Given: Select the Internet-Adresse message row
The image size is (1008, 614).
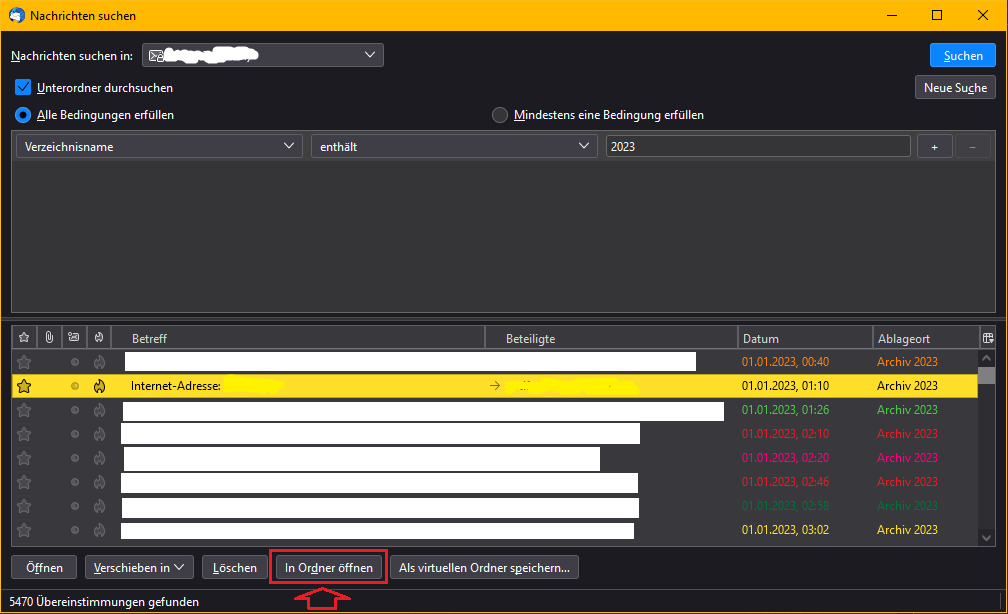Looking at the screenshot, I should 495,386.
